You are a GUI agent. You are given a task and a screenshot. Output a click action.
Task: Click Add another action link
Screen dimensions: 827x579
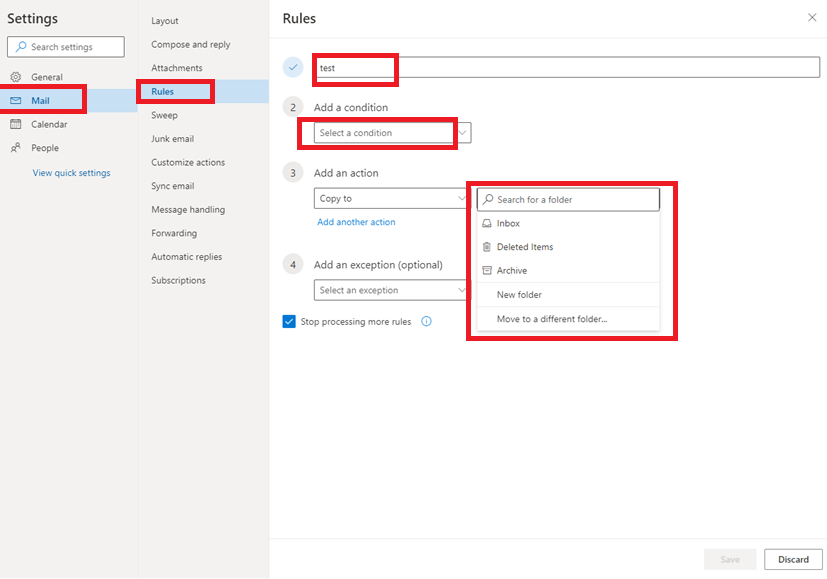click(x=356, y=222)
